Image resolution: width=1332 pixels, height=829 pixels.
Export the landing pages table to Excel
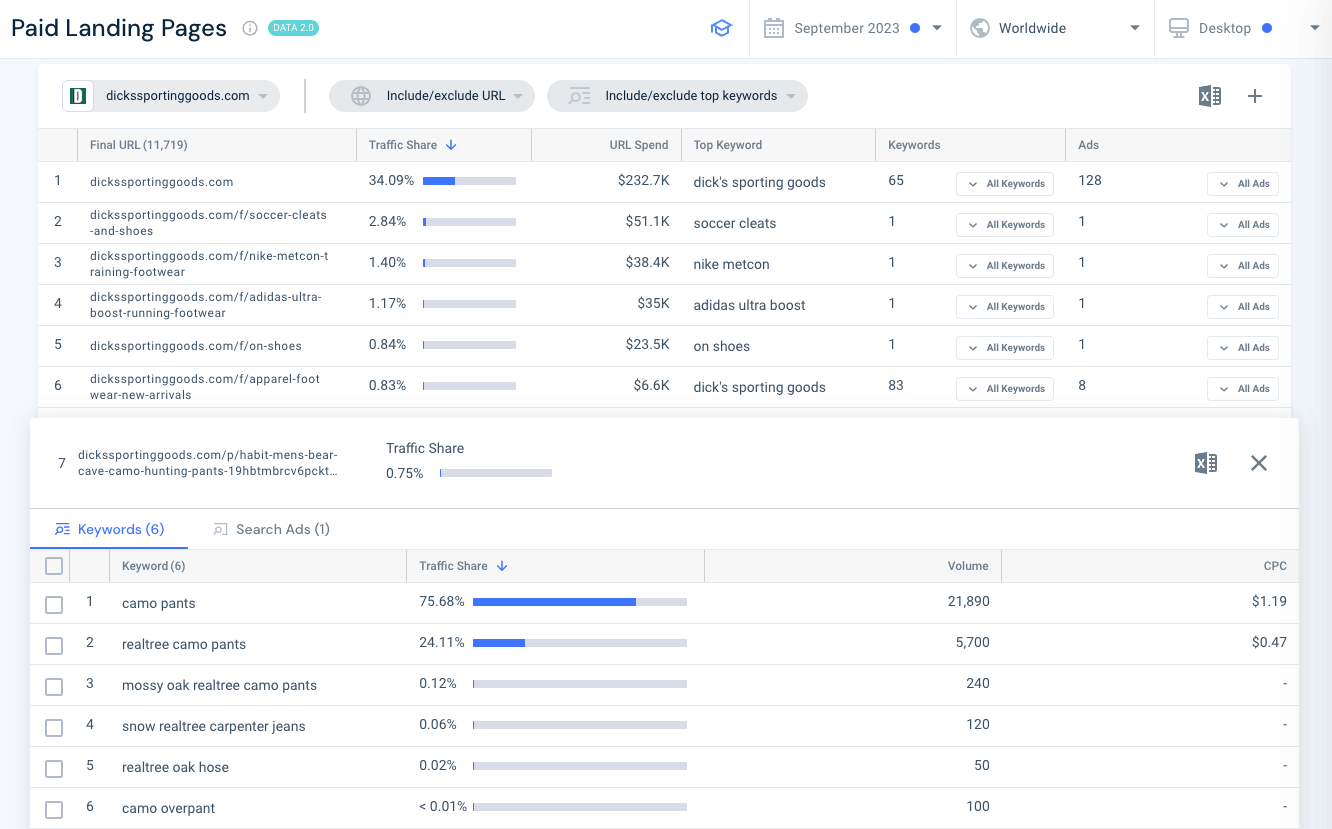pos(1209,96)
